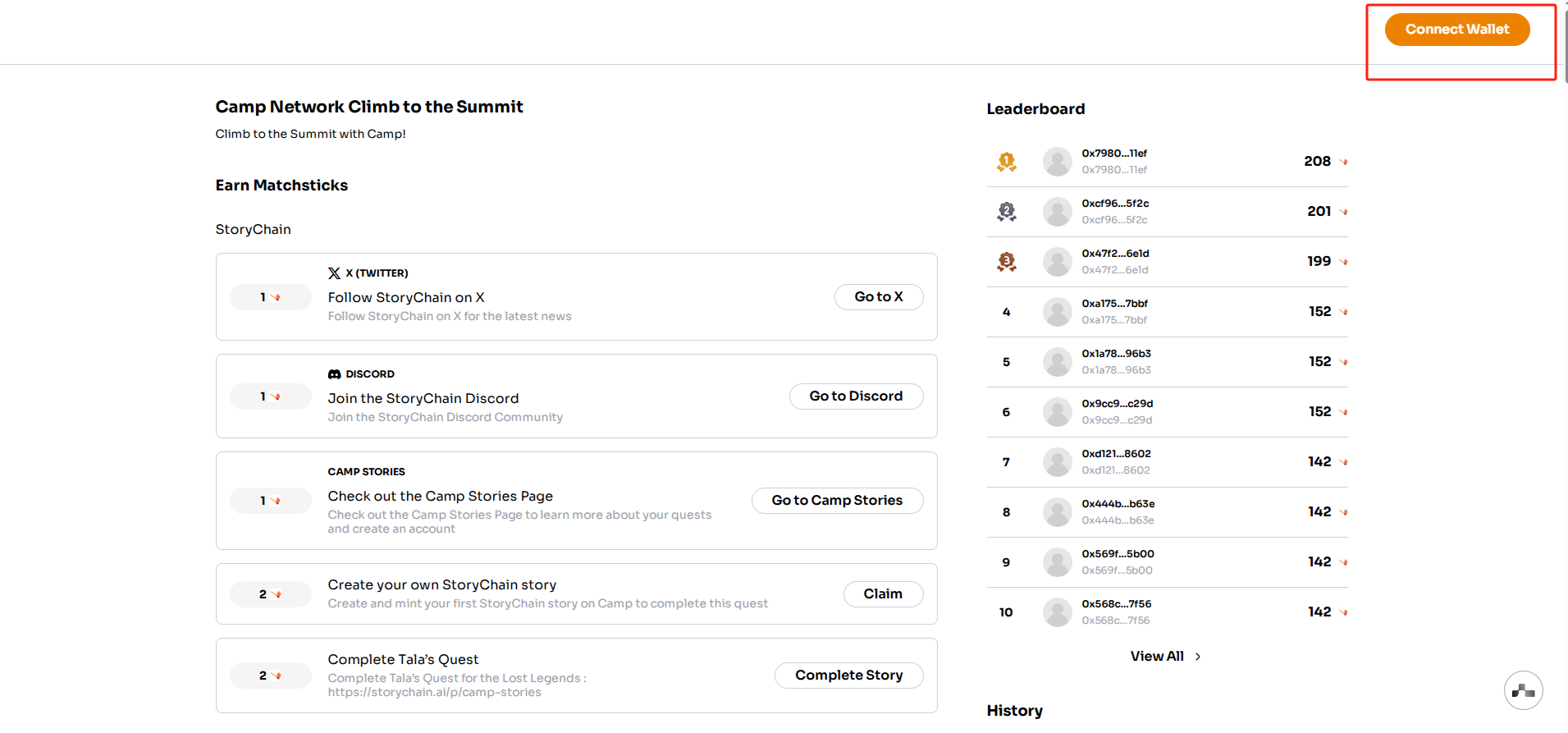Click reward badge for Camp Stories Page quest

coord(271,501)
